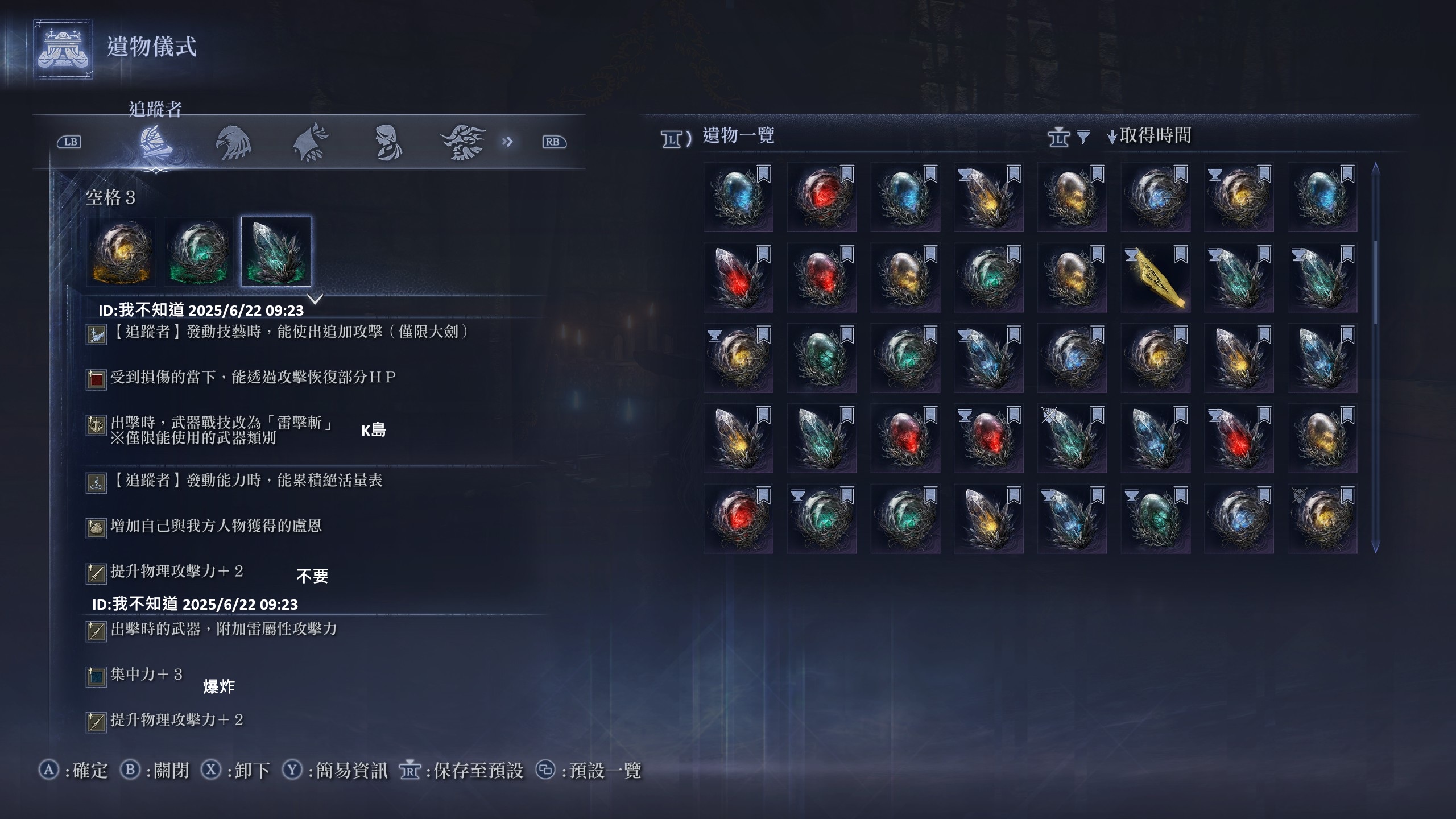The height and width of the screenshot is (819, 1456).
Task: Click the 遺物儀式 altar icon at top
Action: (63, 49)
